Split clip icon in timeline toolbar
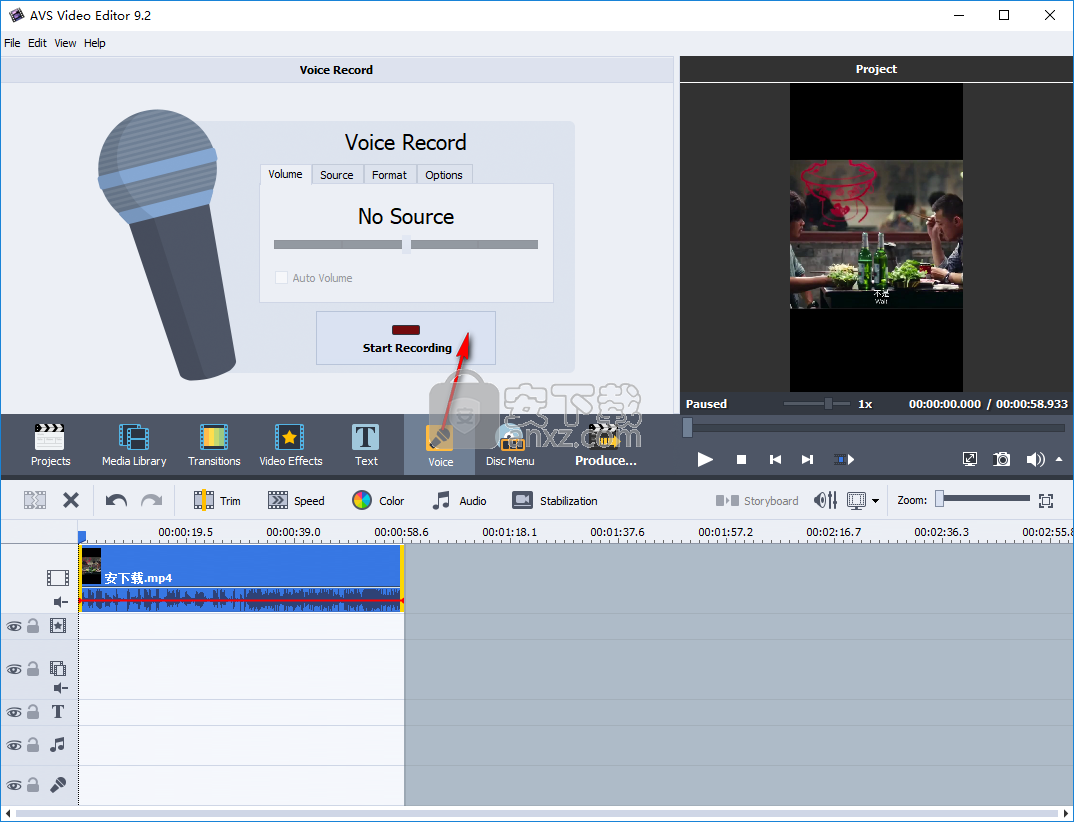Image resolution: width=1074 pixels, height=822 pixels. tap(35, 501)
